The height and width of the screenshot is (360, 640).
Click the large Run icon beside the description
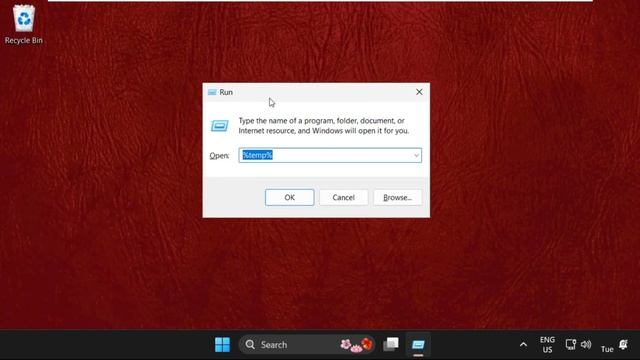pyautogui.click(x=220, y=126)
